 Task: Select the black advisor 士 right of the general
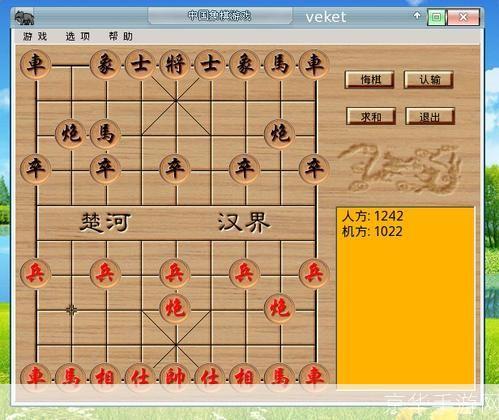210,64
